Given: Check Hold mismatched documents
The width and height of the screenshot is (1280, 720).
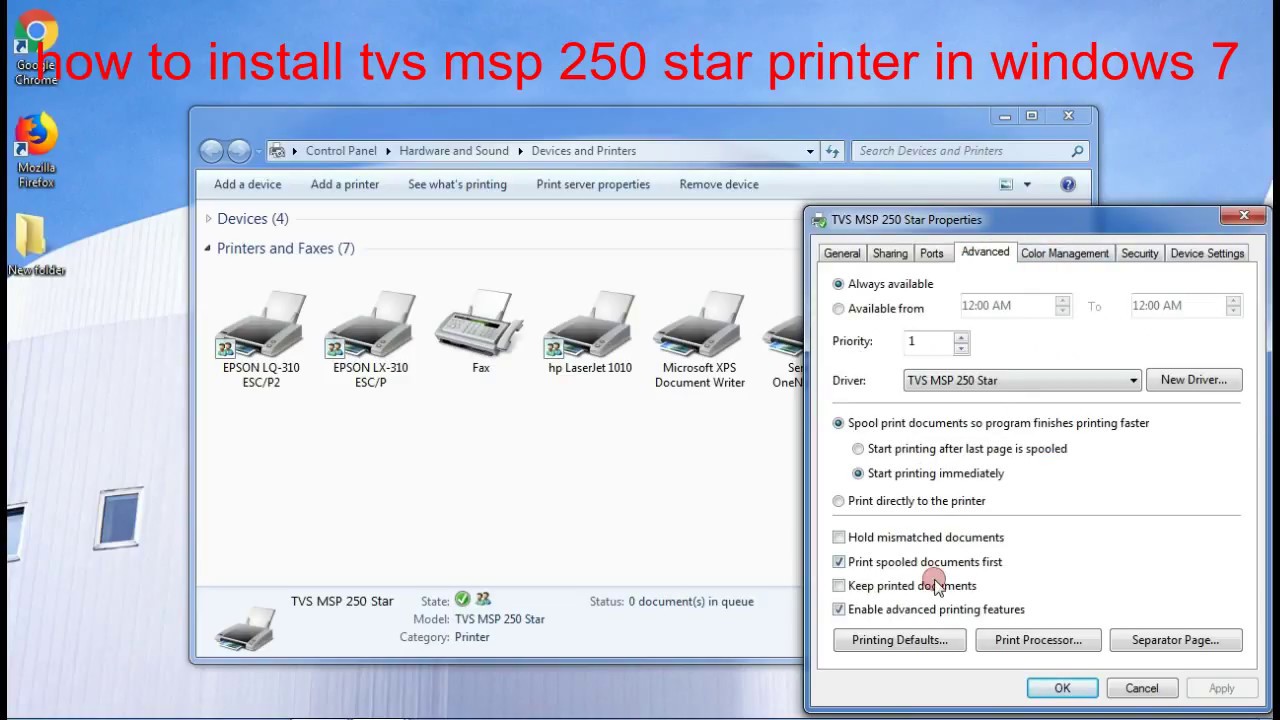Looking at the screenshot, I should point(839,537).
